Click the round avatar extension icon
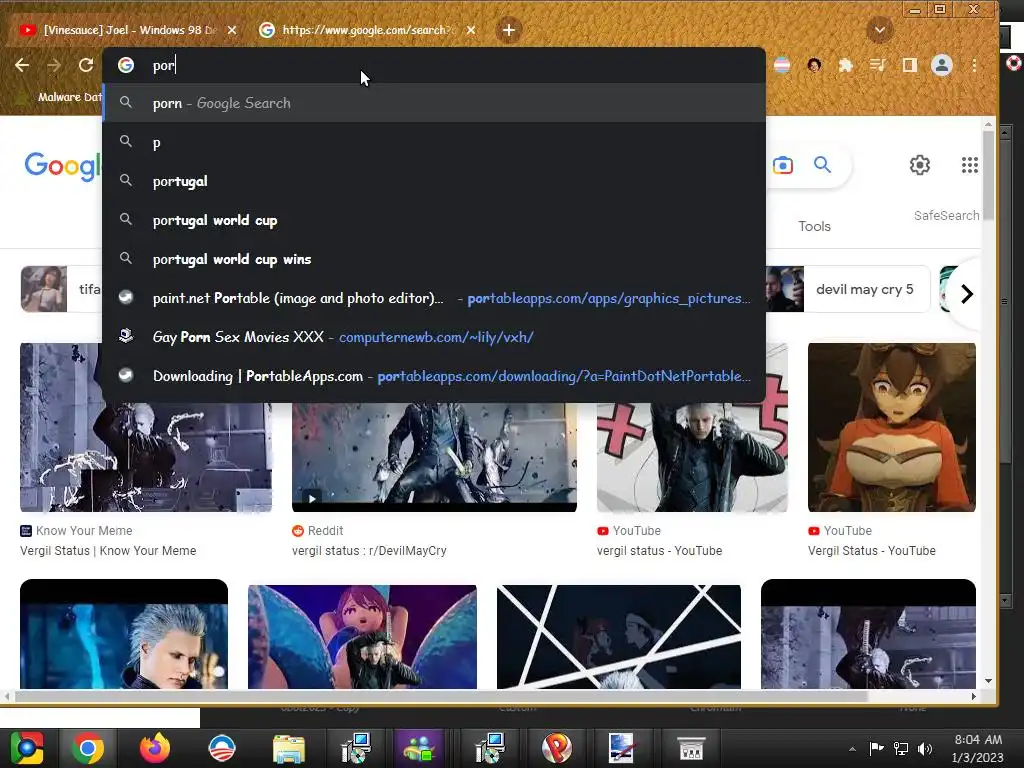This screenshot has width=1024, height=768. point(814,65)
